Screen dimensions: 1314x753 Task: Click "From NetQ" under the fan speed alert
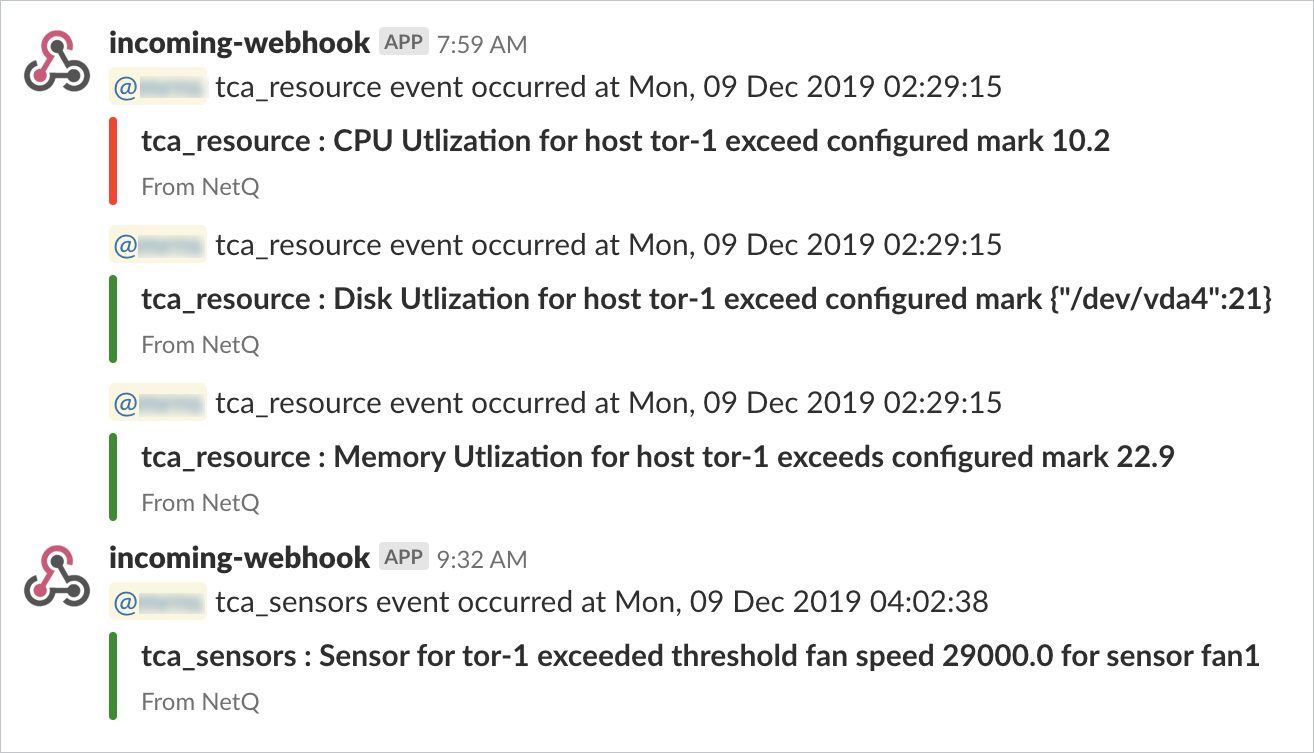200,702
